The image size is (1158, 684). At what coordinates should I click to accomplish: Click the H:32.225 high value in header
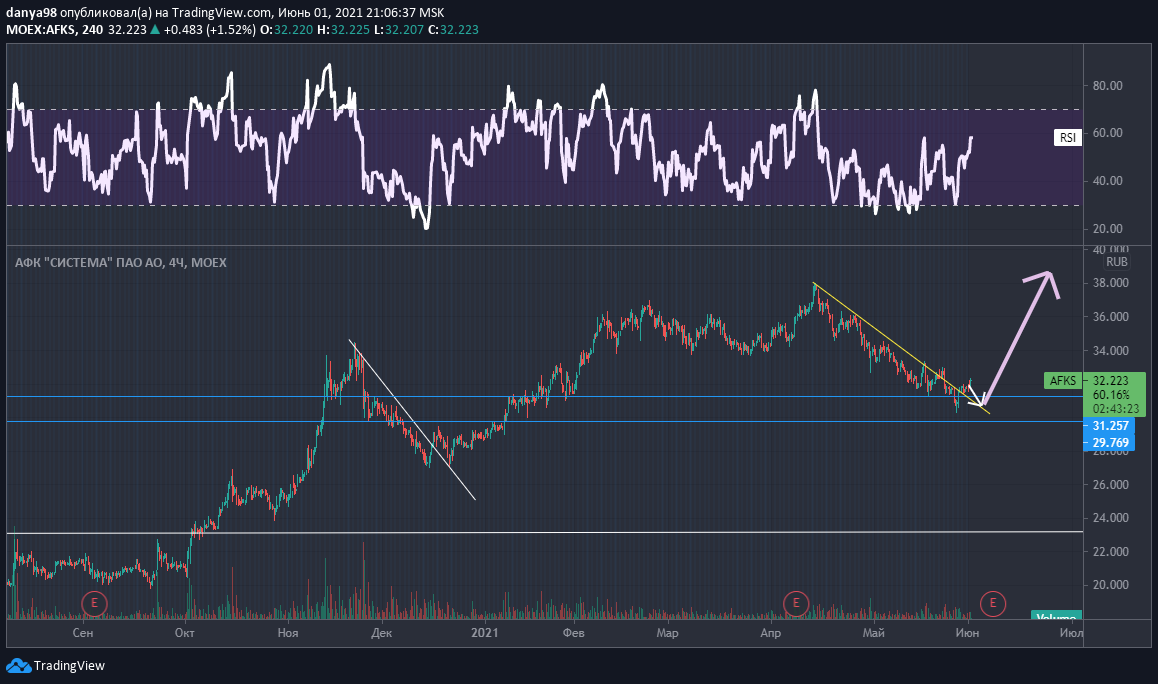click(343, 30)
